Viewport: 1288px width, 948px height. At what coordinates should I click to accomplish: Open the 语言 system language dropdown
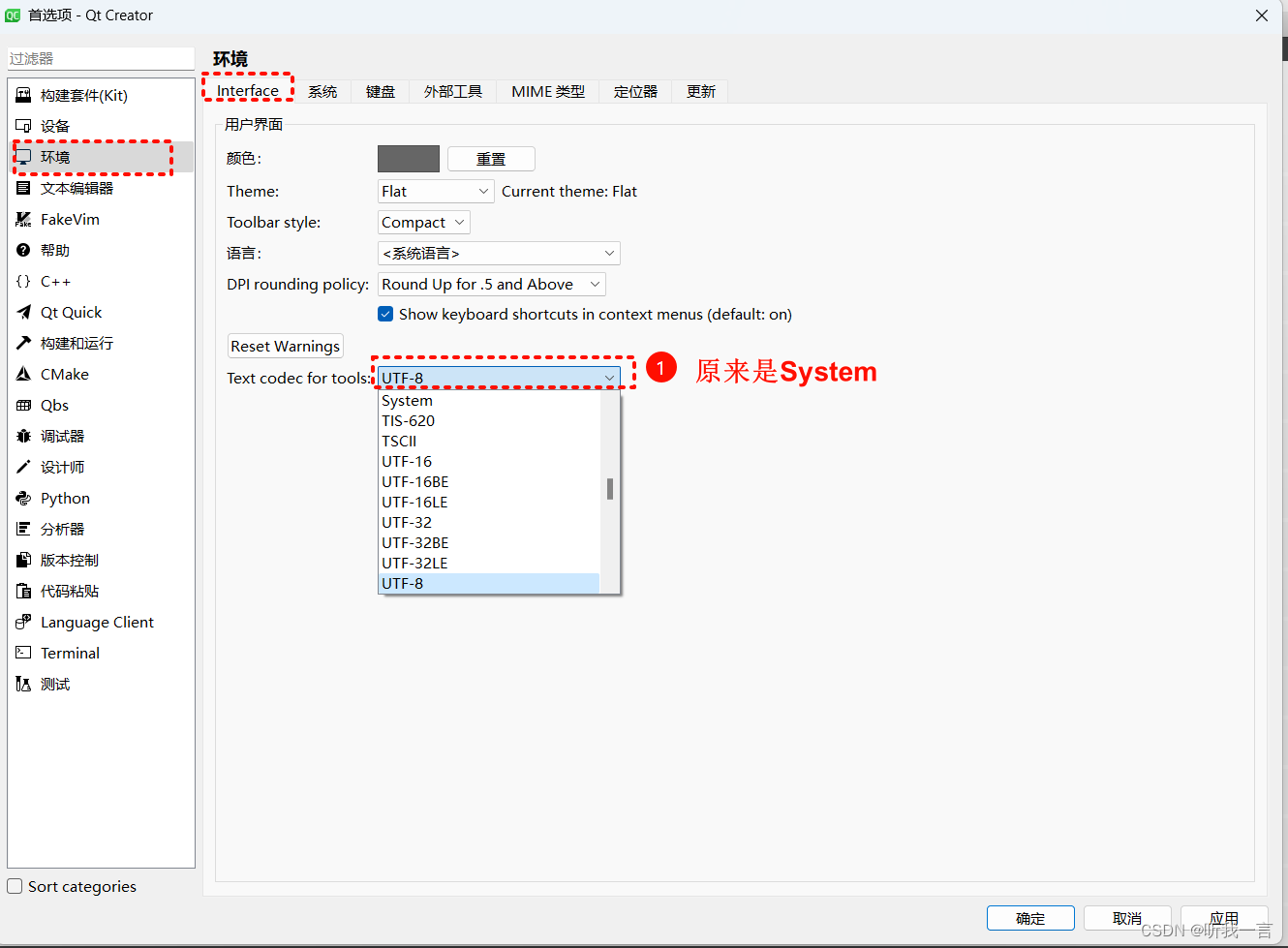[499, 254]
